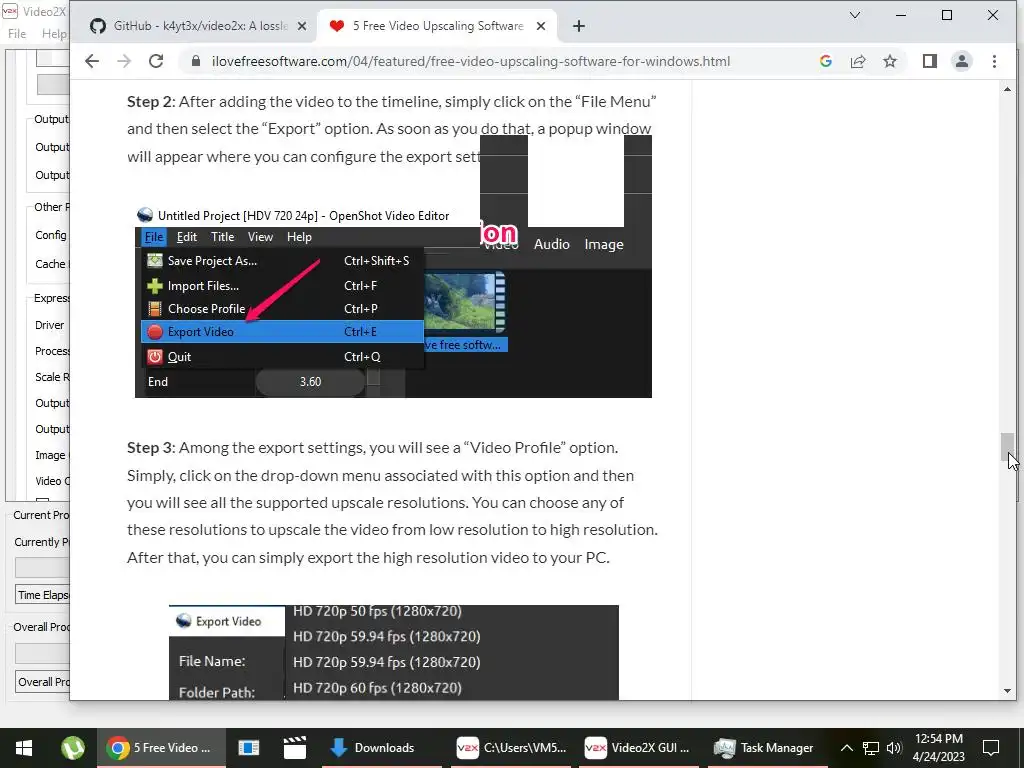1024x768 pixels.
Task: Click scrollbar down arrow in browser
Action: pyautogui.click(x=1007, y=691)
